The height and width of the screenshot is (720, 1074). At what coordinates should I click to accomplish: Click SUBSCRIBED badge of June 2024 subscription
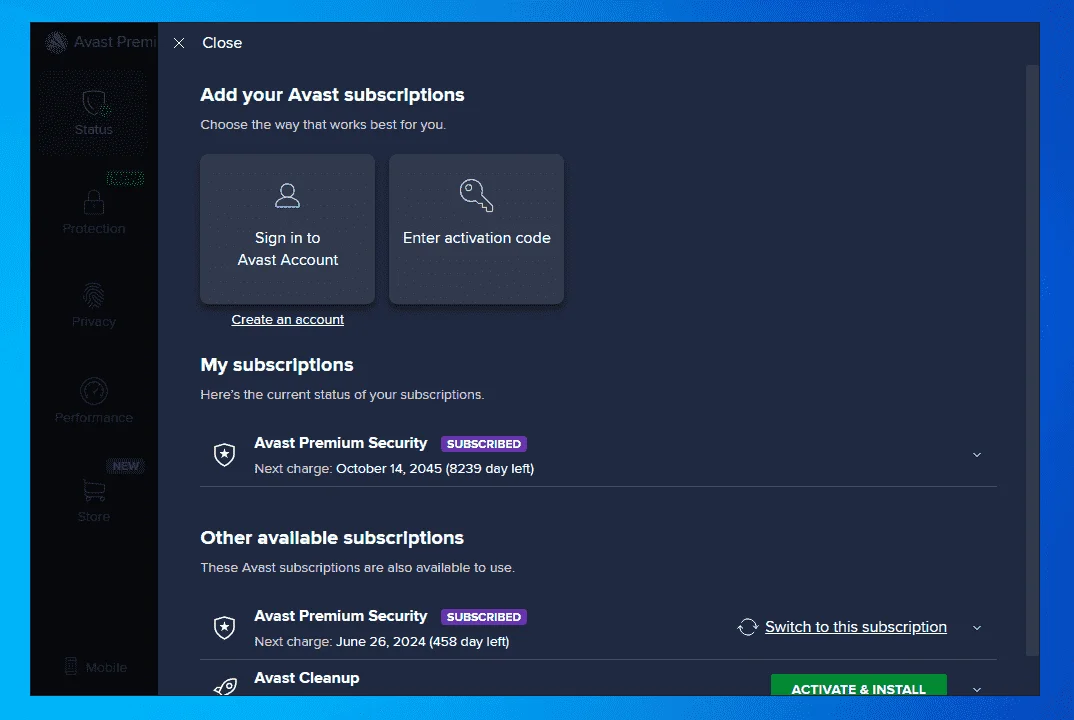pos(484,617)
